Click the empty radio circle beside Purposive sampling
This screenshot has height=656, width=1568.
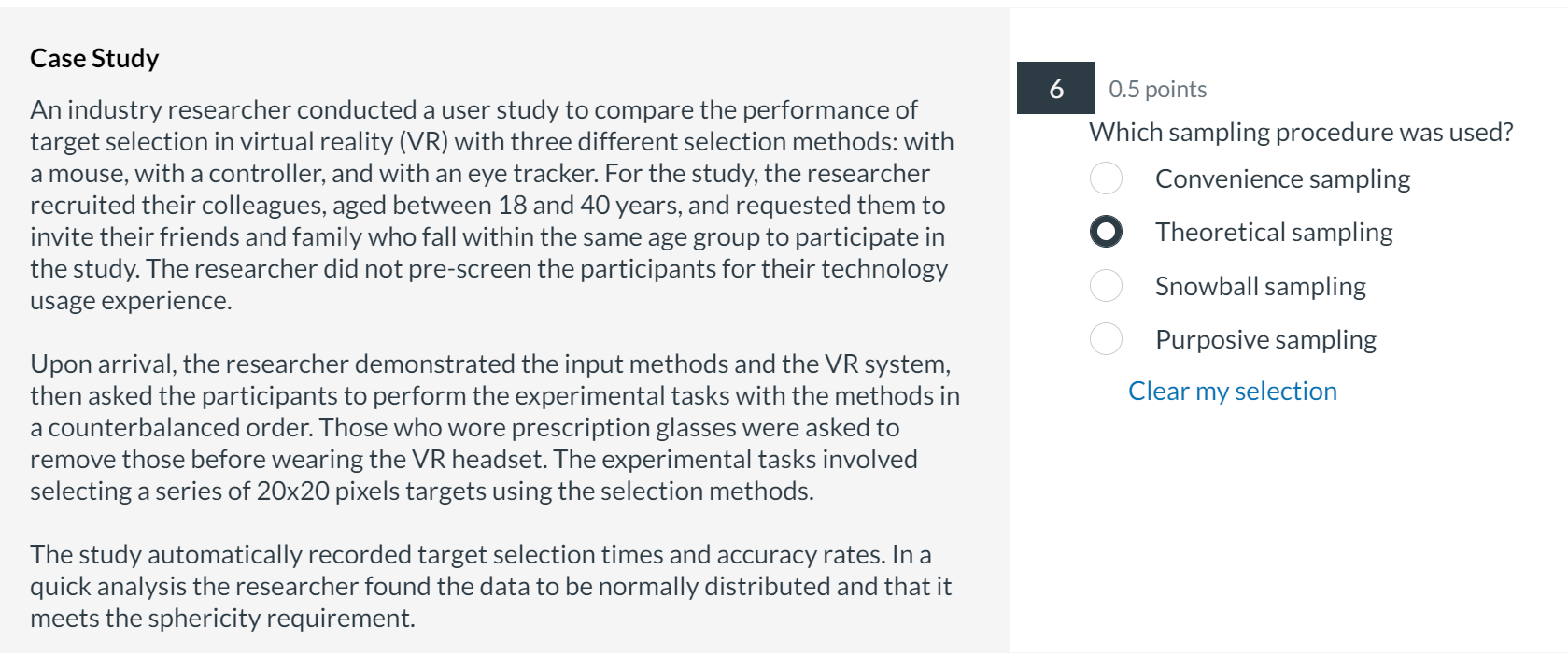coord(1106,338)
